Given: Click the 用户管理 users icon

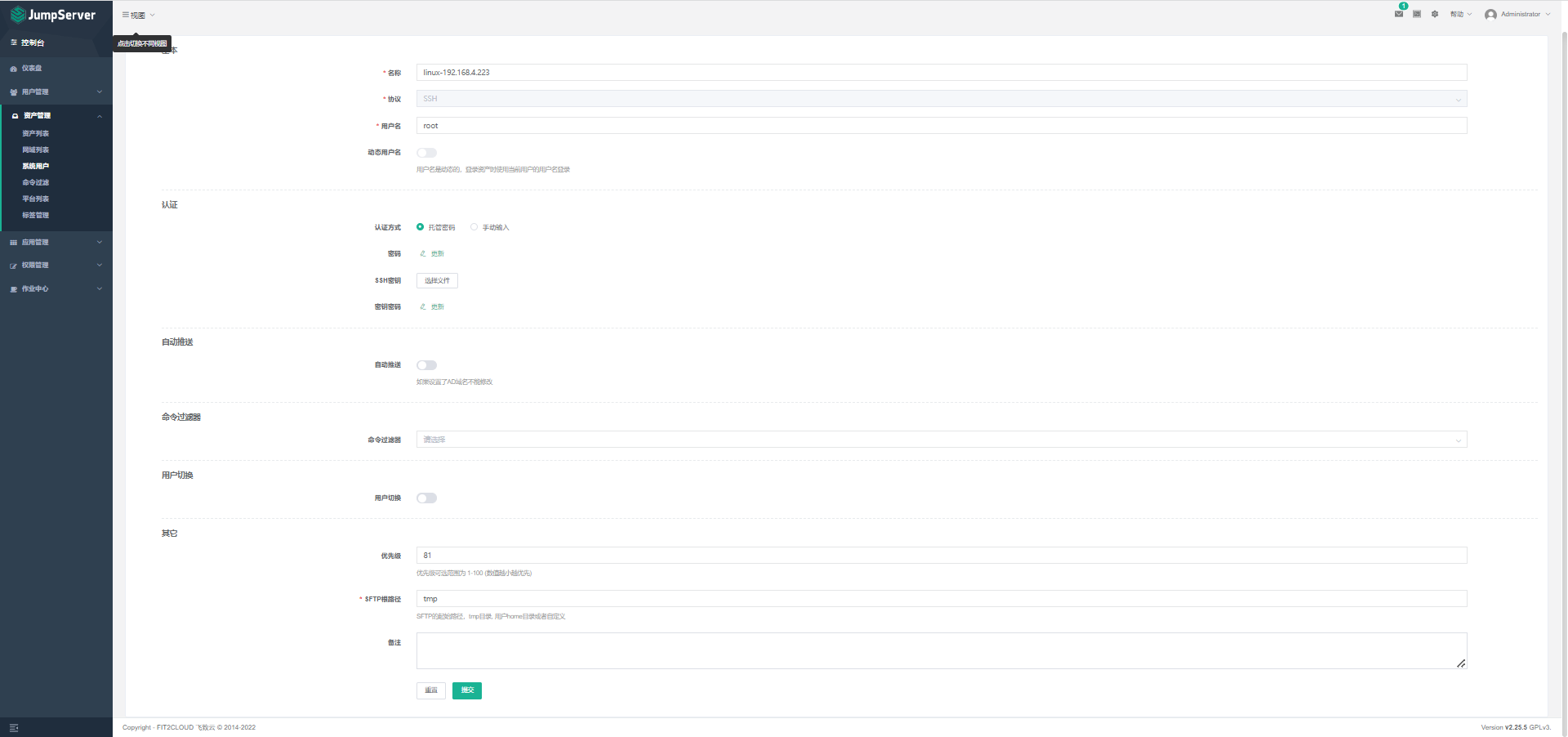Looking at the screenshot, I should (14, 92).
